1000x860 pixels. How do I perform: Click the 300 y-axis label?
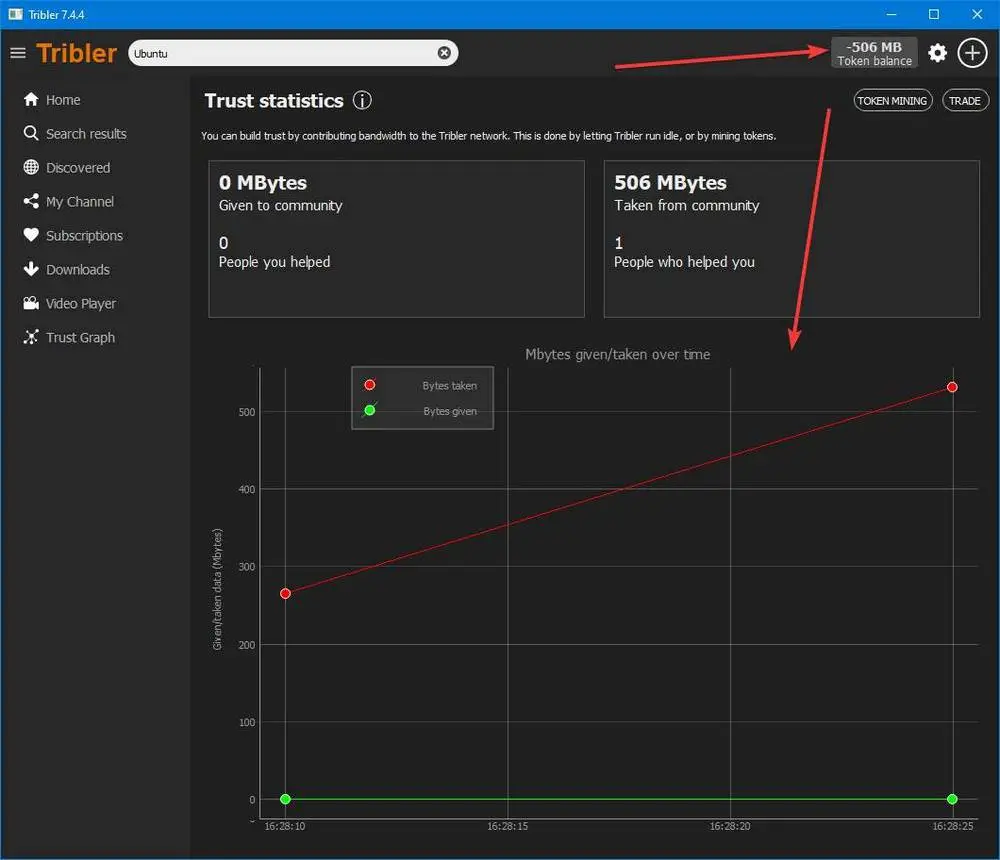coord(247,567)
